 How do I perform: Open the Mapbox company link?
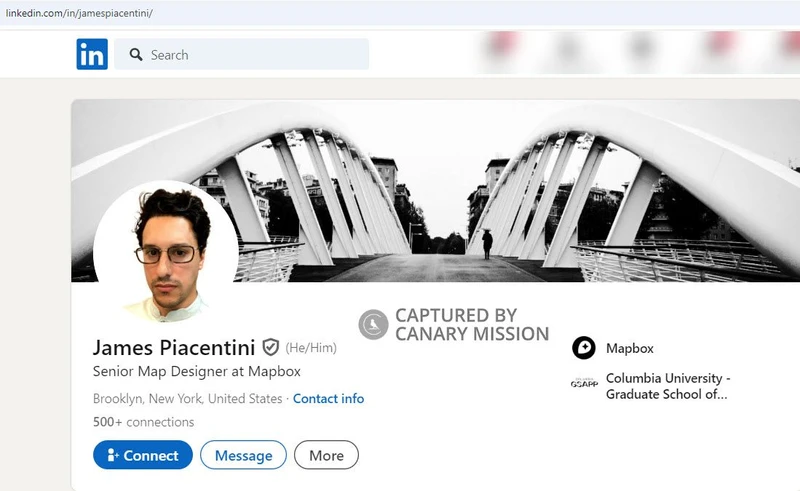[x=630, y=349]
